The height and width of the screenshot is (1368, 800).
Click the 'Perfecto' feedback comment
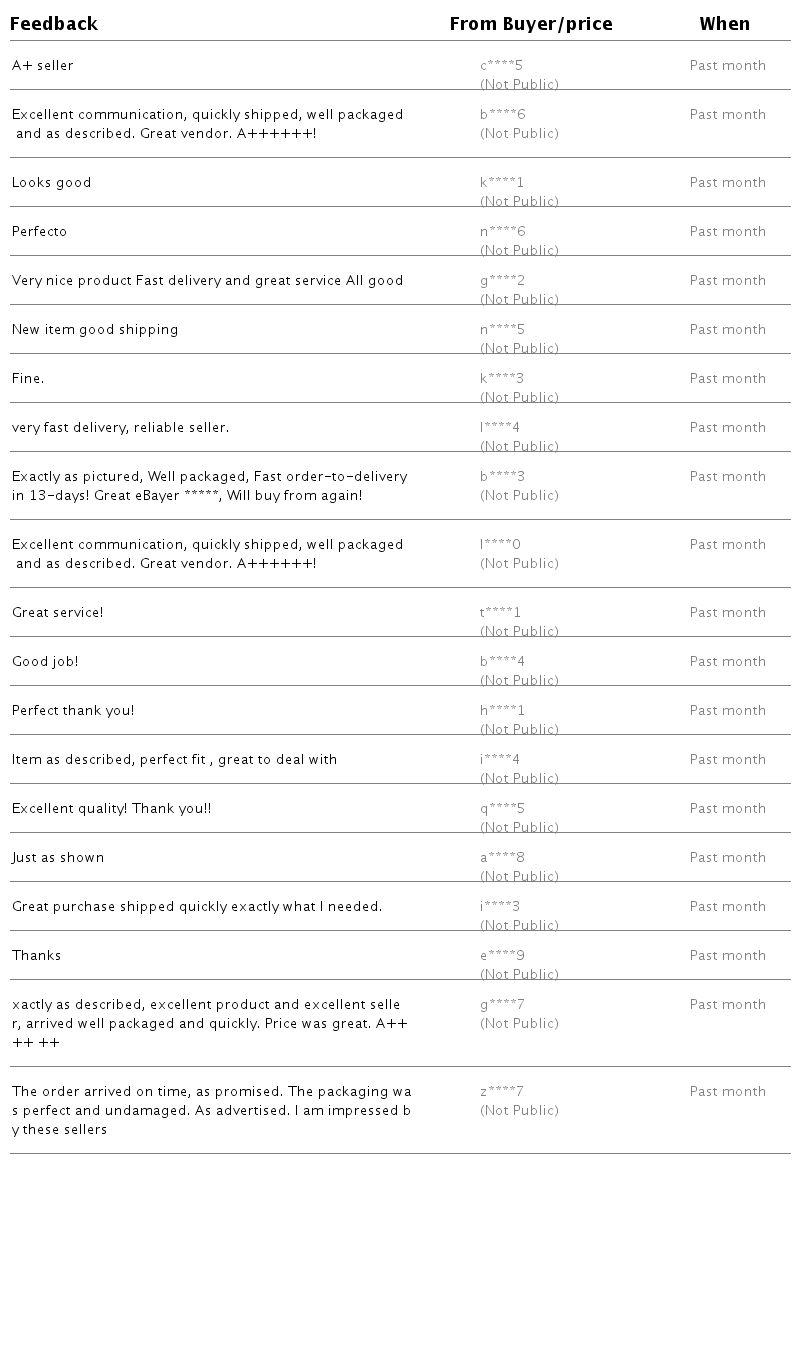[x=40, y=232]
